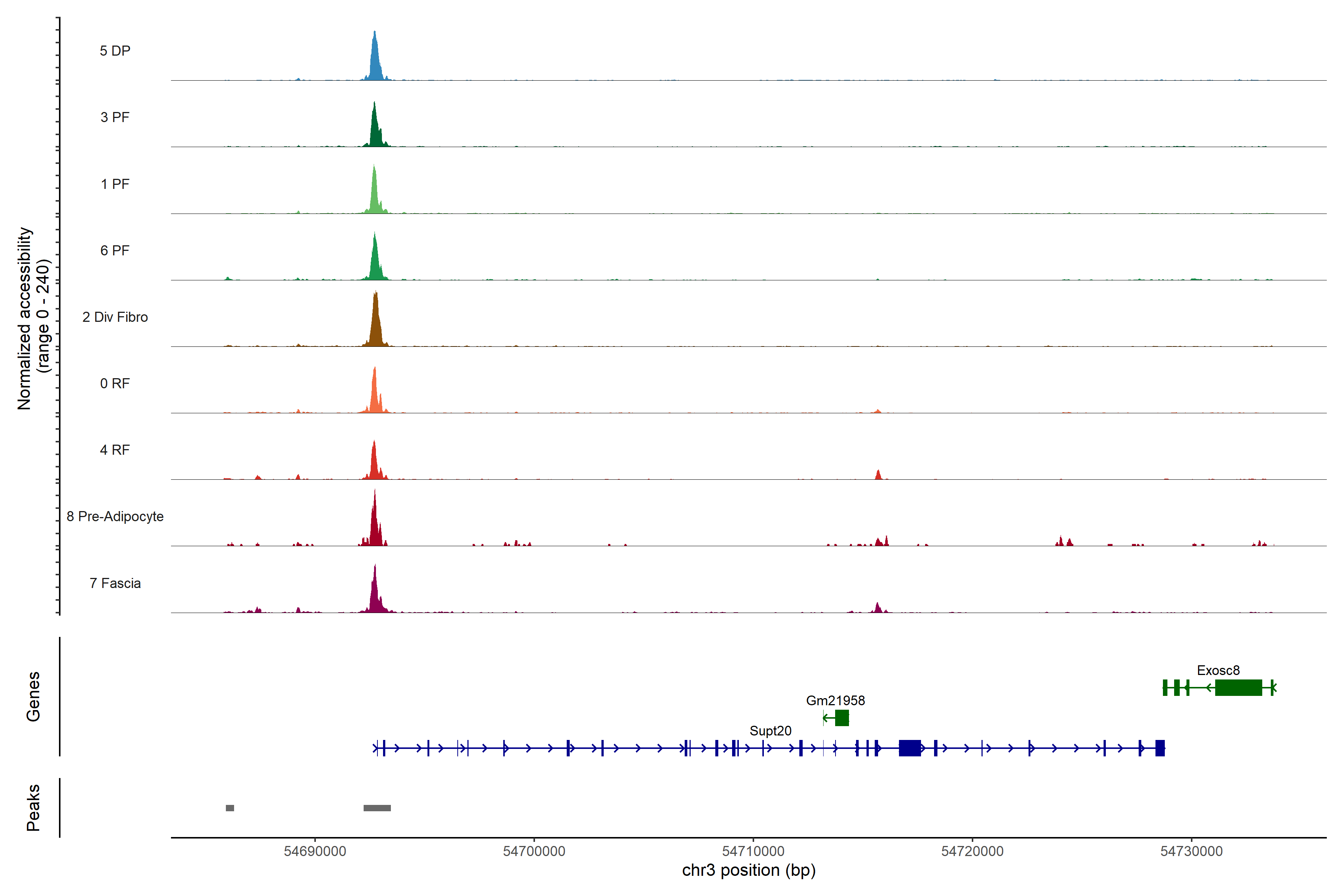Click the 54700000 axis tick label
The width and height of the screenshot is (1344, 896).
[534, 852]
